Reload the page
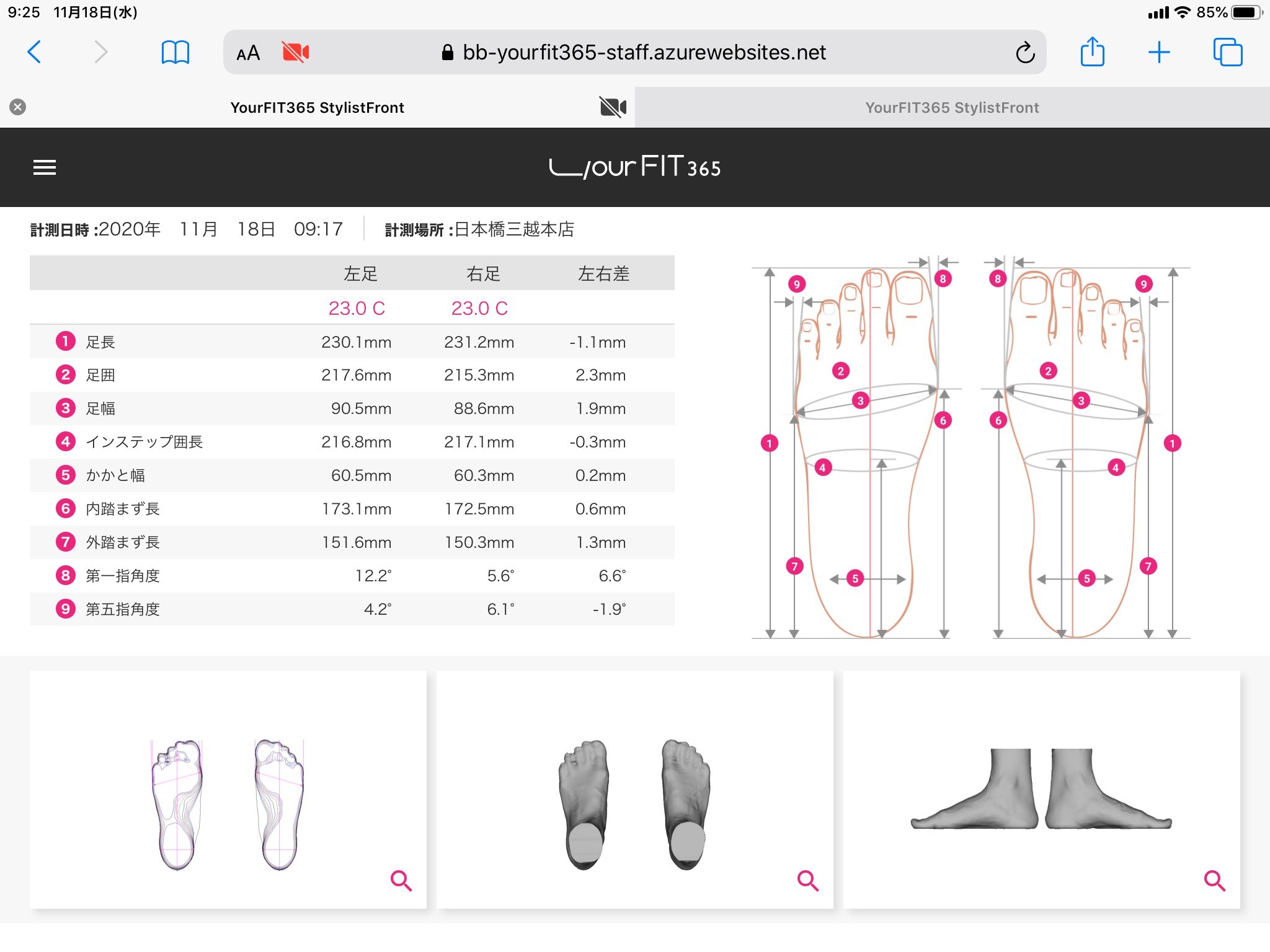Screen dimensions: 1270x952 pos(1025,53)
